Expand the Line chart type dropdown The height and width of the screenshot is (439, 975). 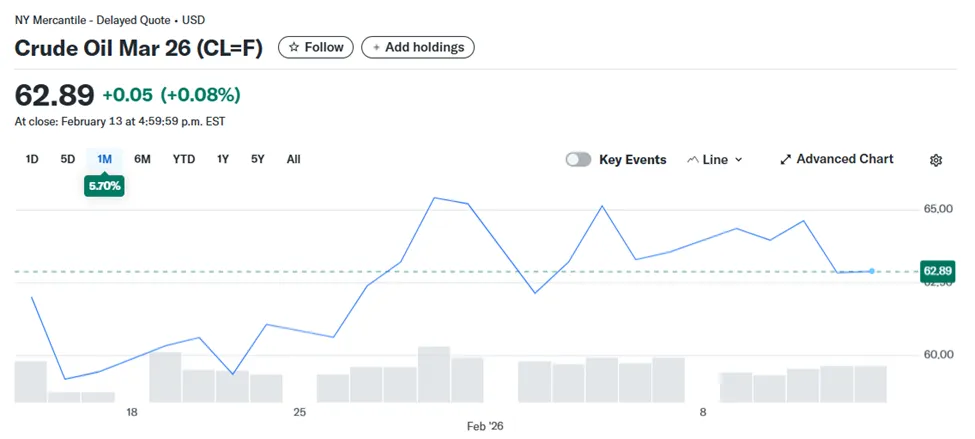click(715, 160)
